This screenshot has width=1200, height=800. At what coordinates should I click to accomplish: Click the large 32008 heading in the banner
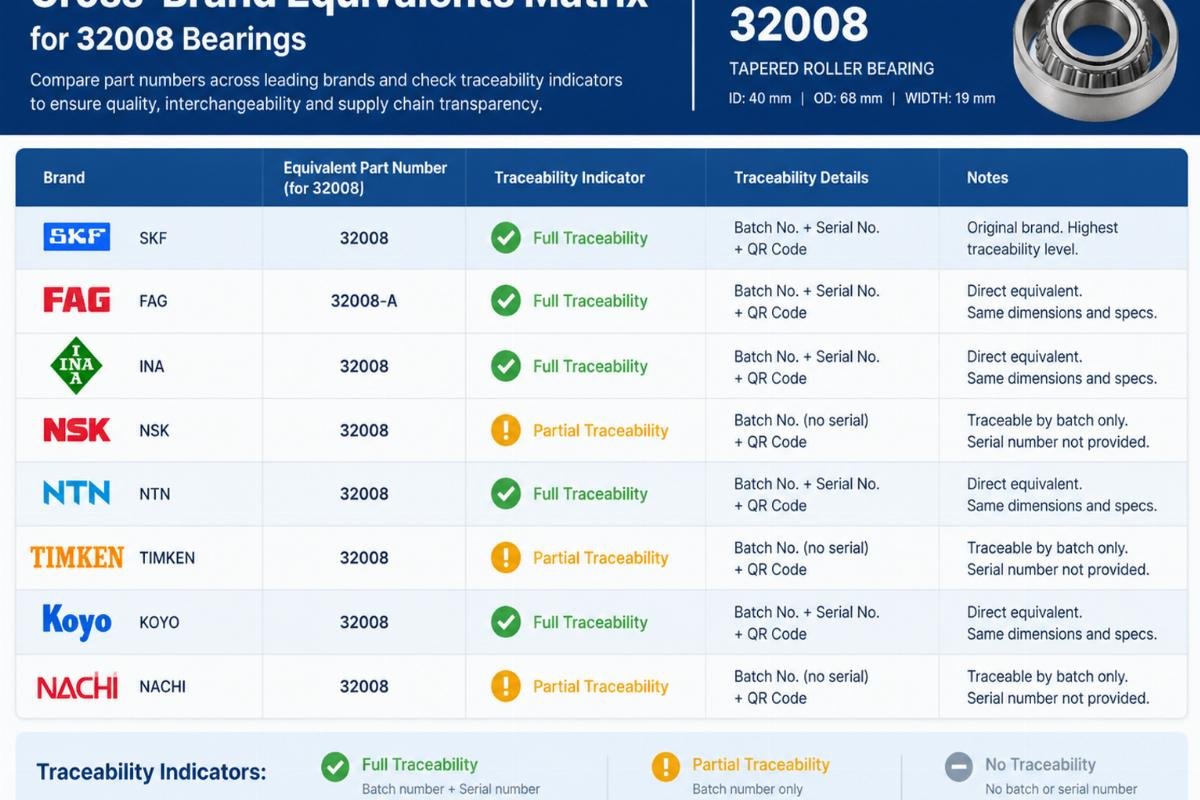(799, 24)
